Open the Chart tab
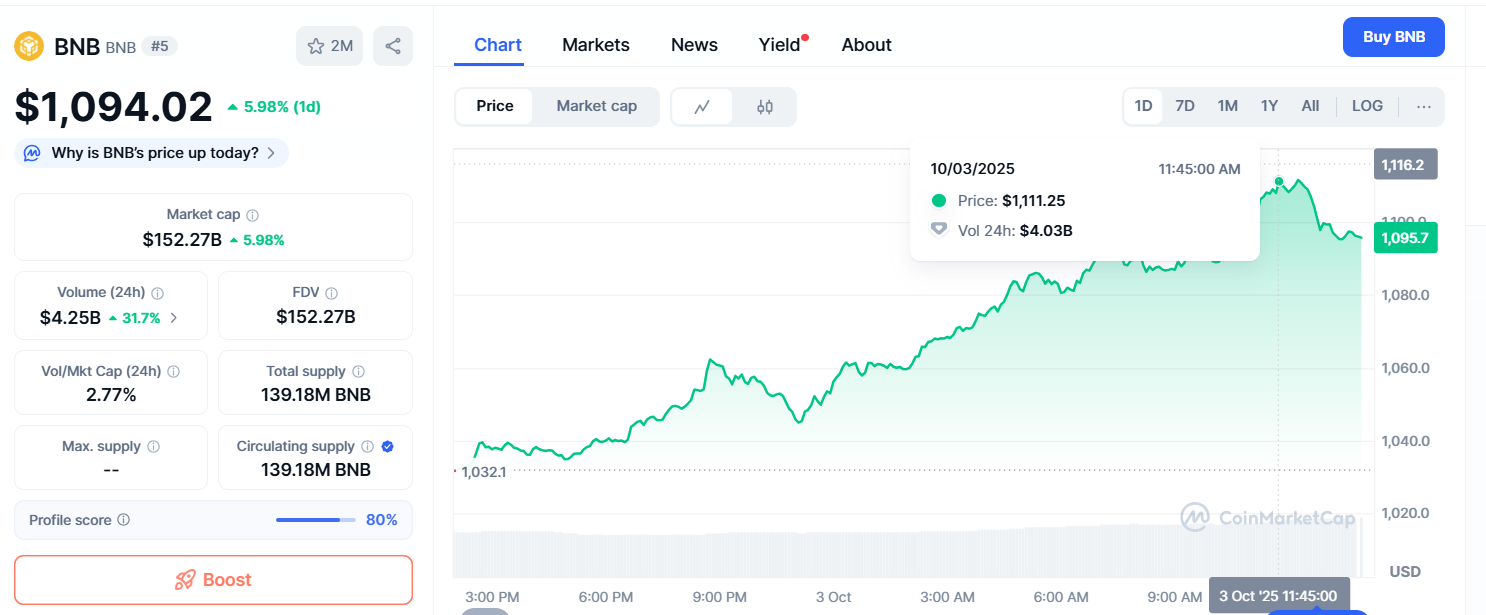The image size is (1486, 615). pos(498,45)
